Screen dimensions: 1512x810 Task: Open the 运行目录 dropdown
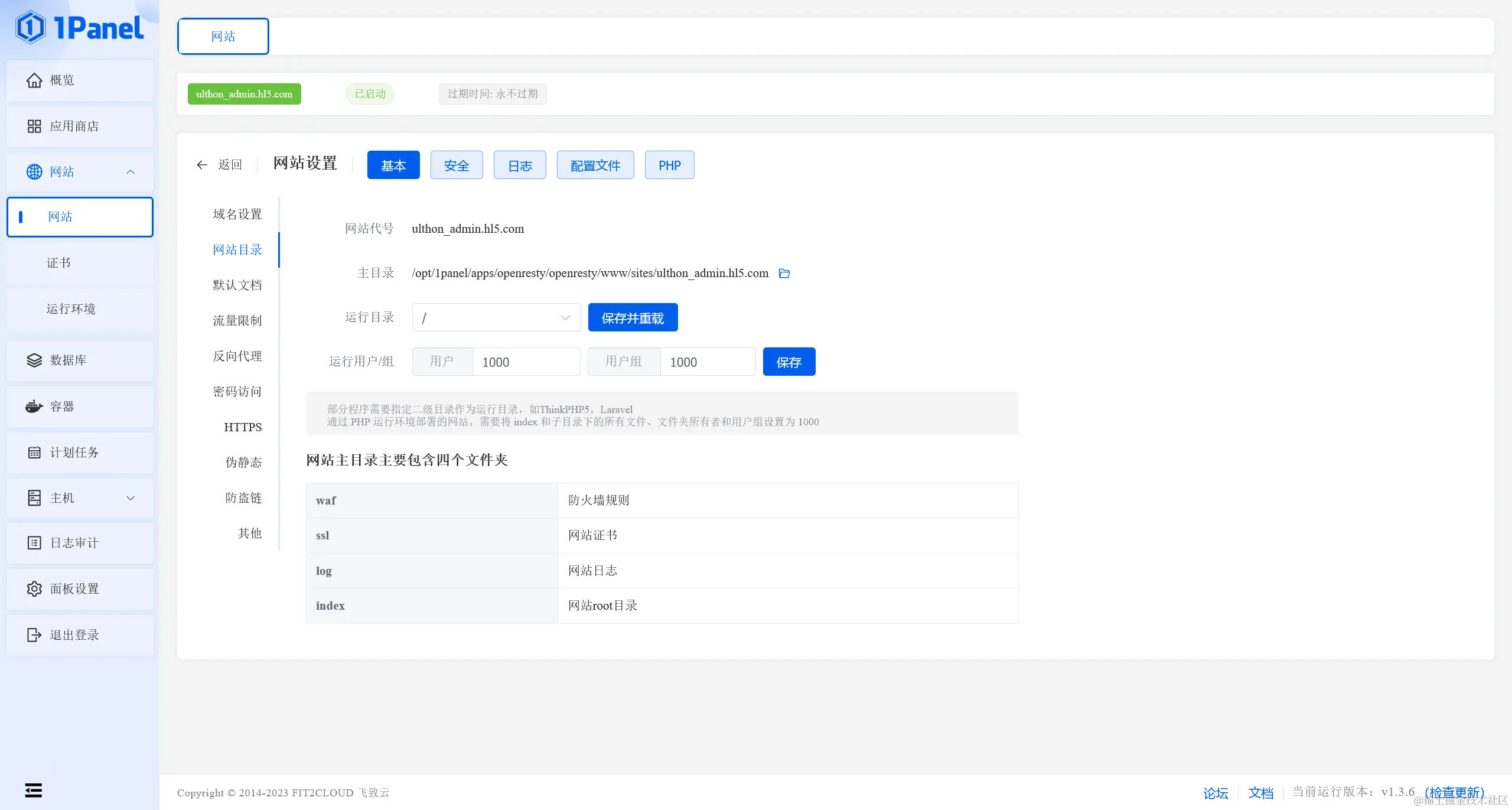point(496,318)
